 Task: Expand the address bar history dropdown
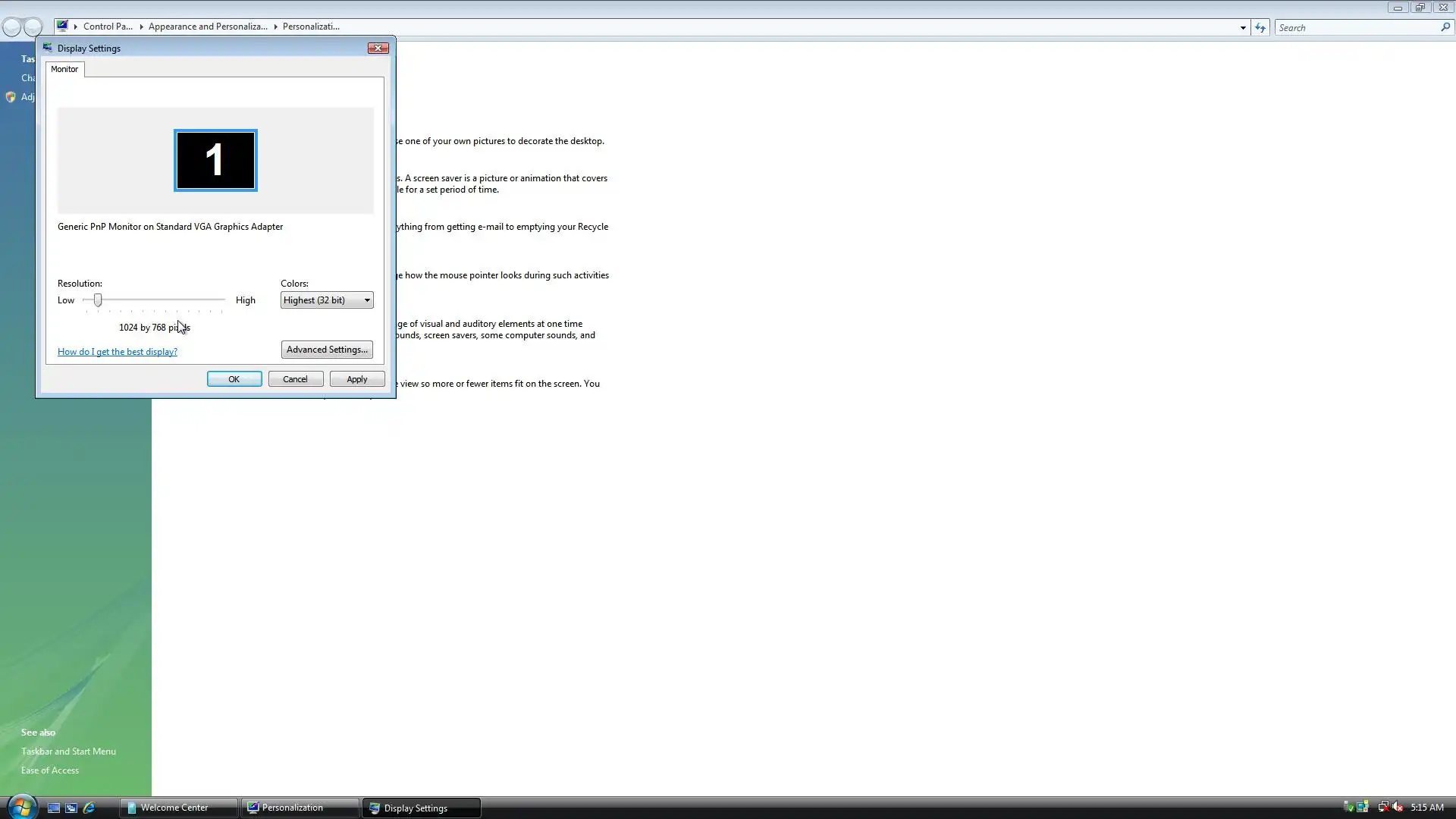pyautogui.click(x=1243, y=27)
